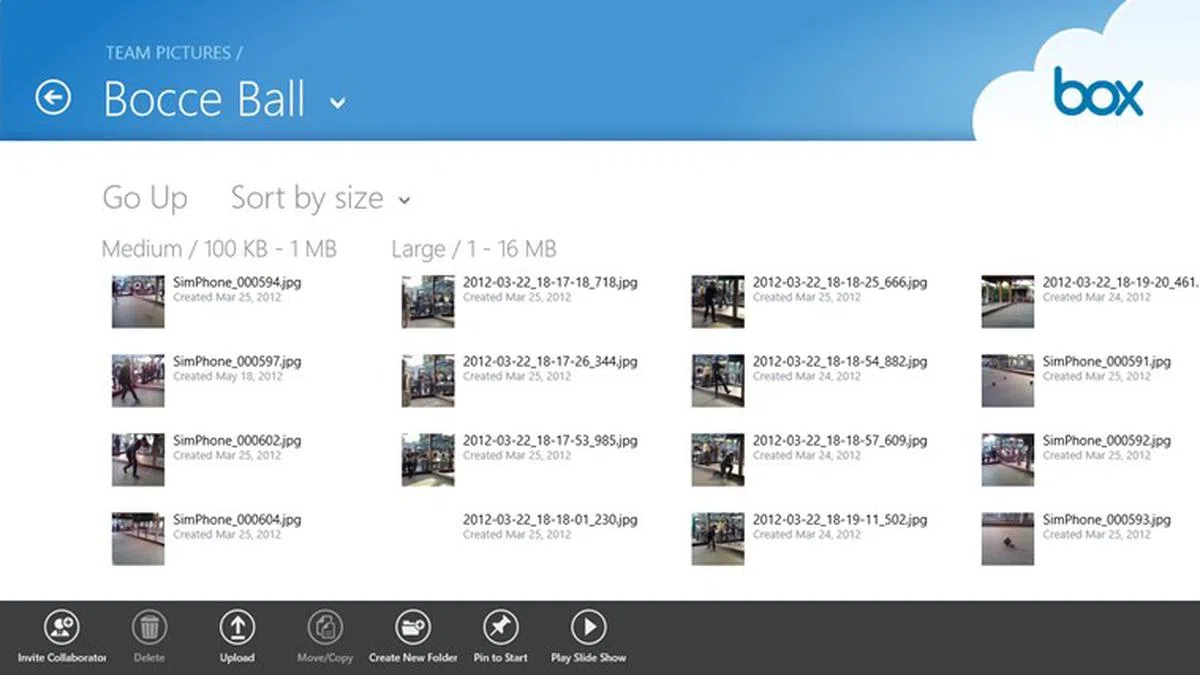Start Play Slide Show
The image size is (1200, 675).
(588, 628)
